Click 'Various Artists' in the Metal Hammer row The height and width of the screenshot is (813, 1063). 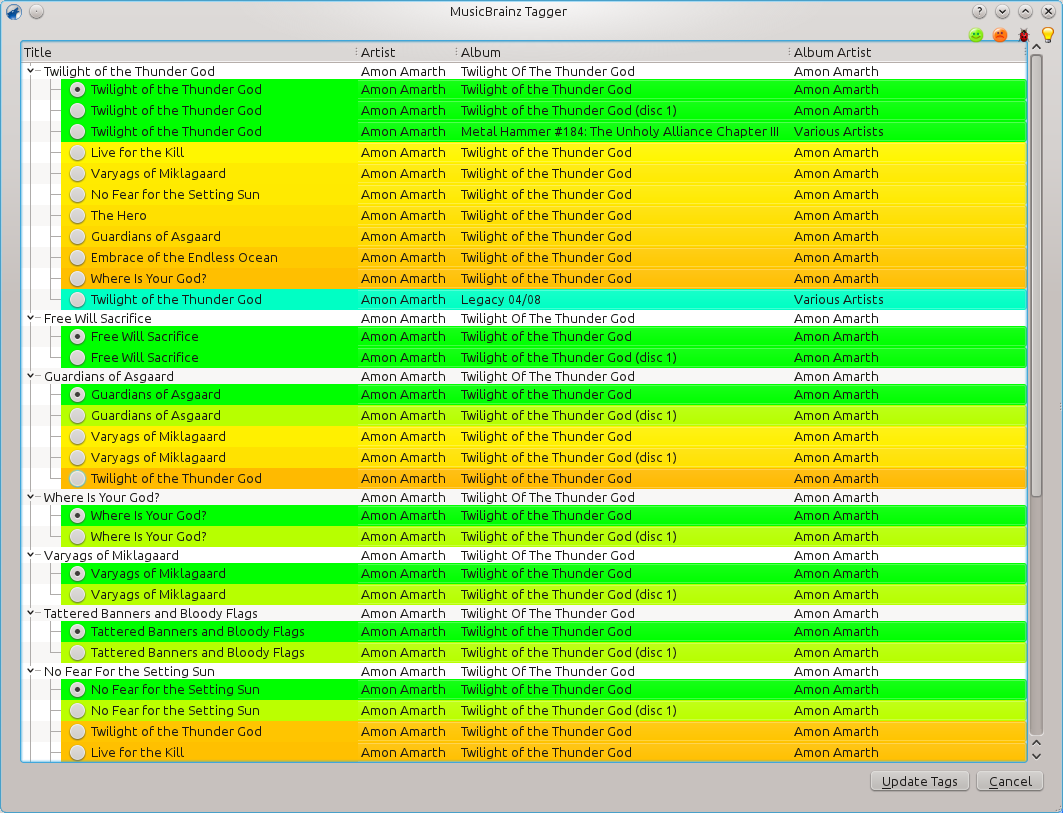pos(839,132)
